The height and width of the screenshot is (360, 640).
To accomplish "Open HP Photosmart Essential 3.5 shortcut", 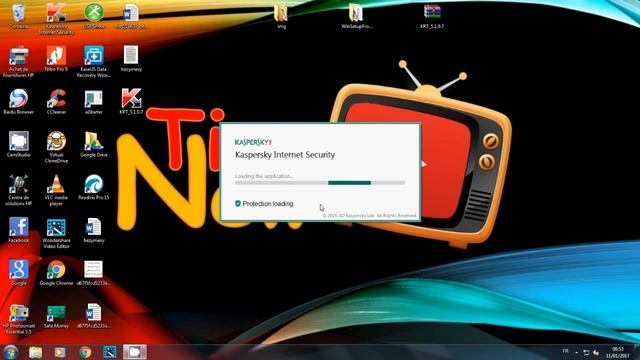I will pos(18,319).
